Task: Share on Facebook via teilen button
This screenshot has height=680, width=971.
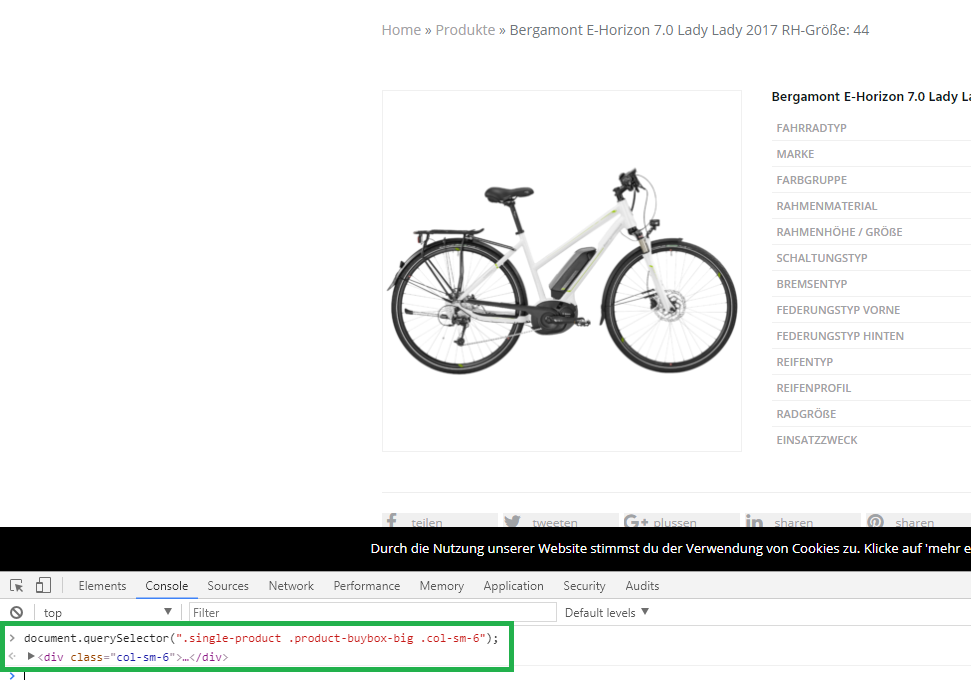Action: tap(440, 521)
